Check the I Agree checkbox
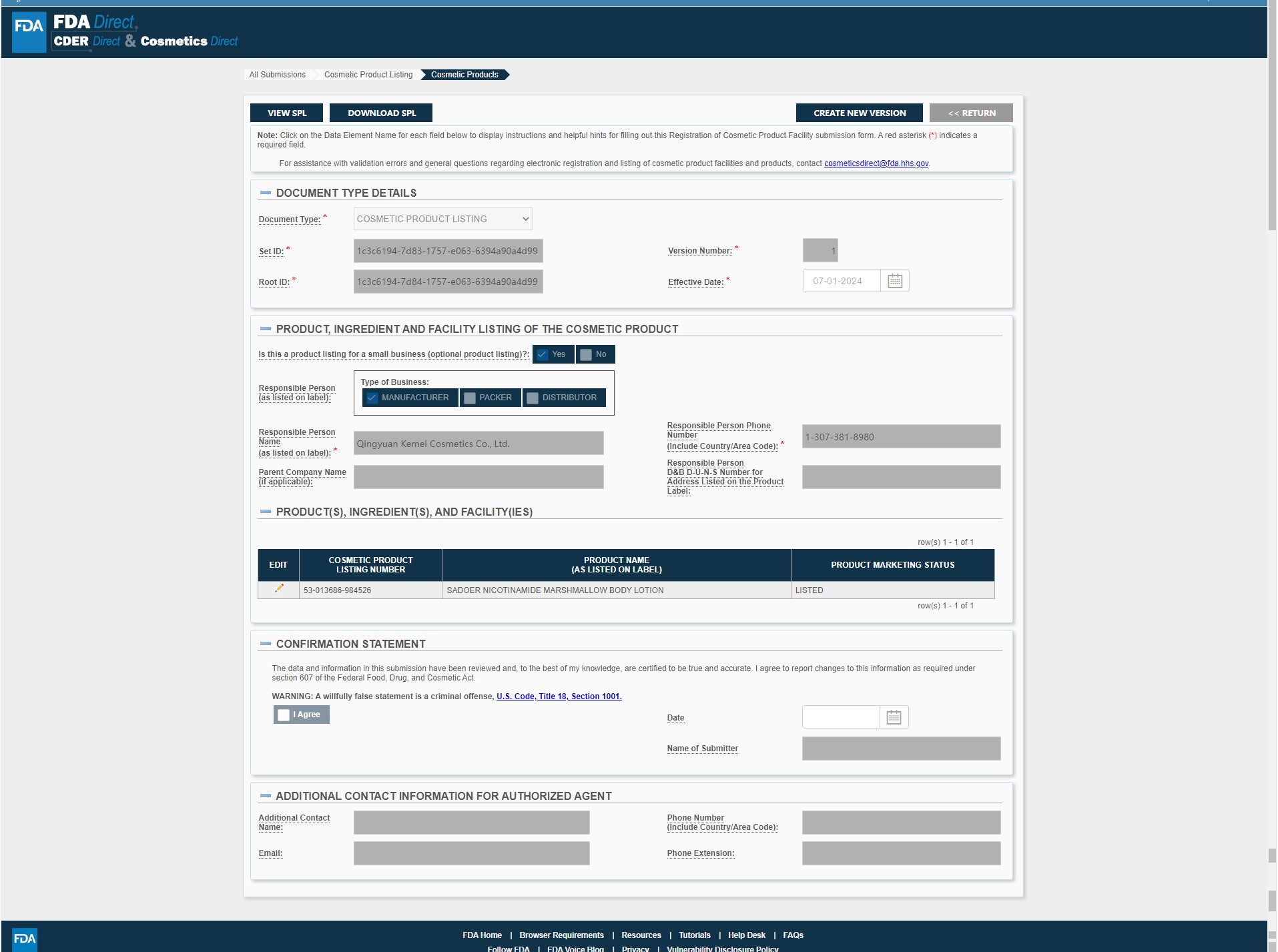 (x=284, y=715)
